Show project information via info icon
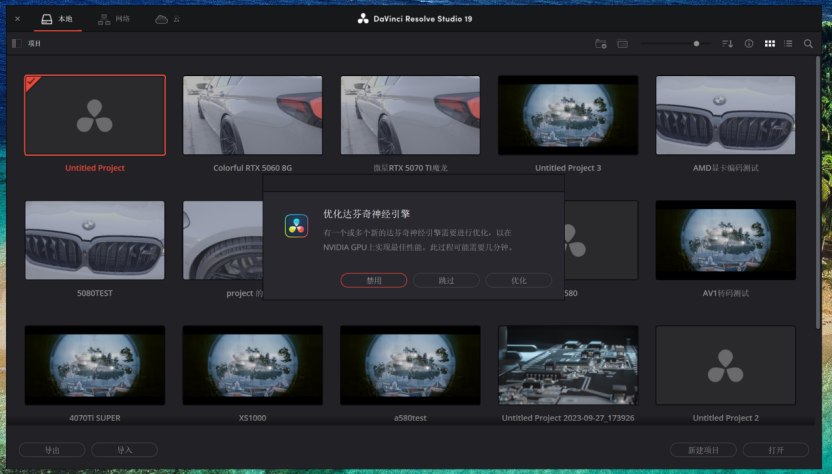 (749, 44)
